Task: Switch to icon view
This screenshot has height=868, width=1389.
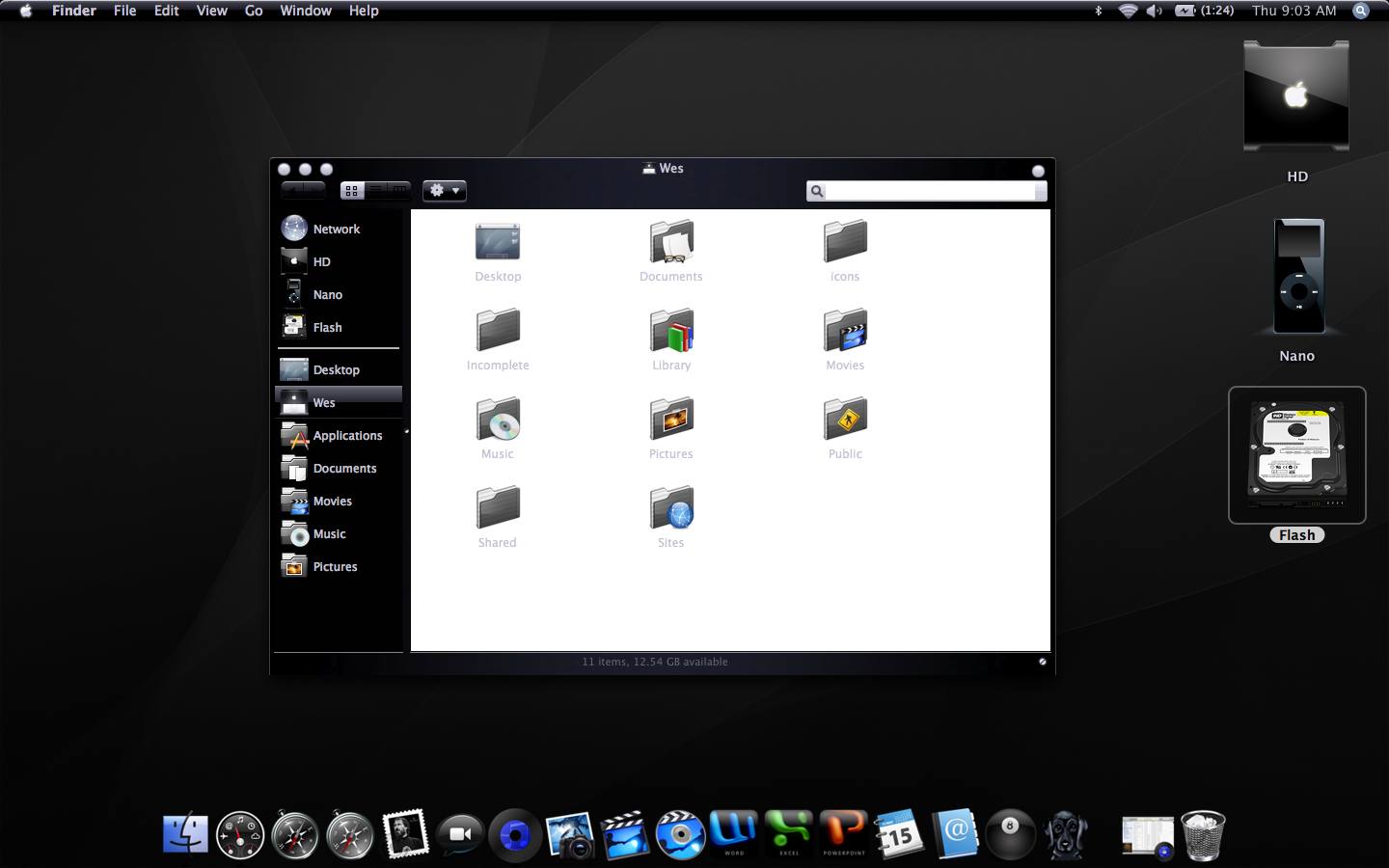Action: click(x=352, y=191)
